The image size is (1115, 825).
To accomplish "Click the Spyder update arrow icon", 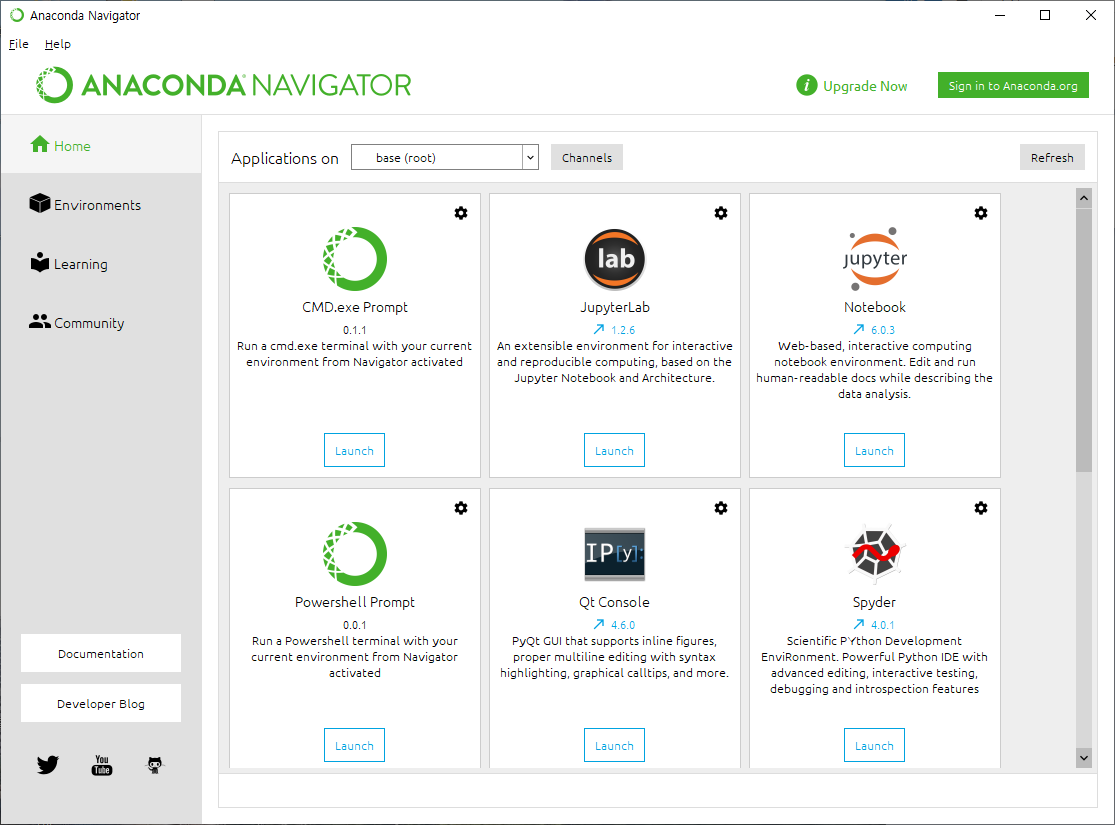I will (858, 624).
